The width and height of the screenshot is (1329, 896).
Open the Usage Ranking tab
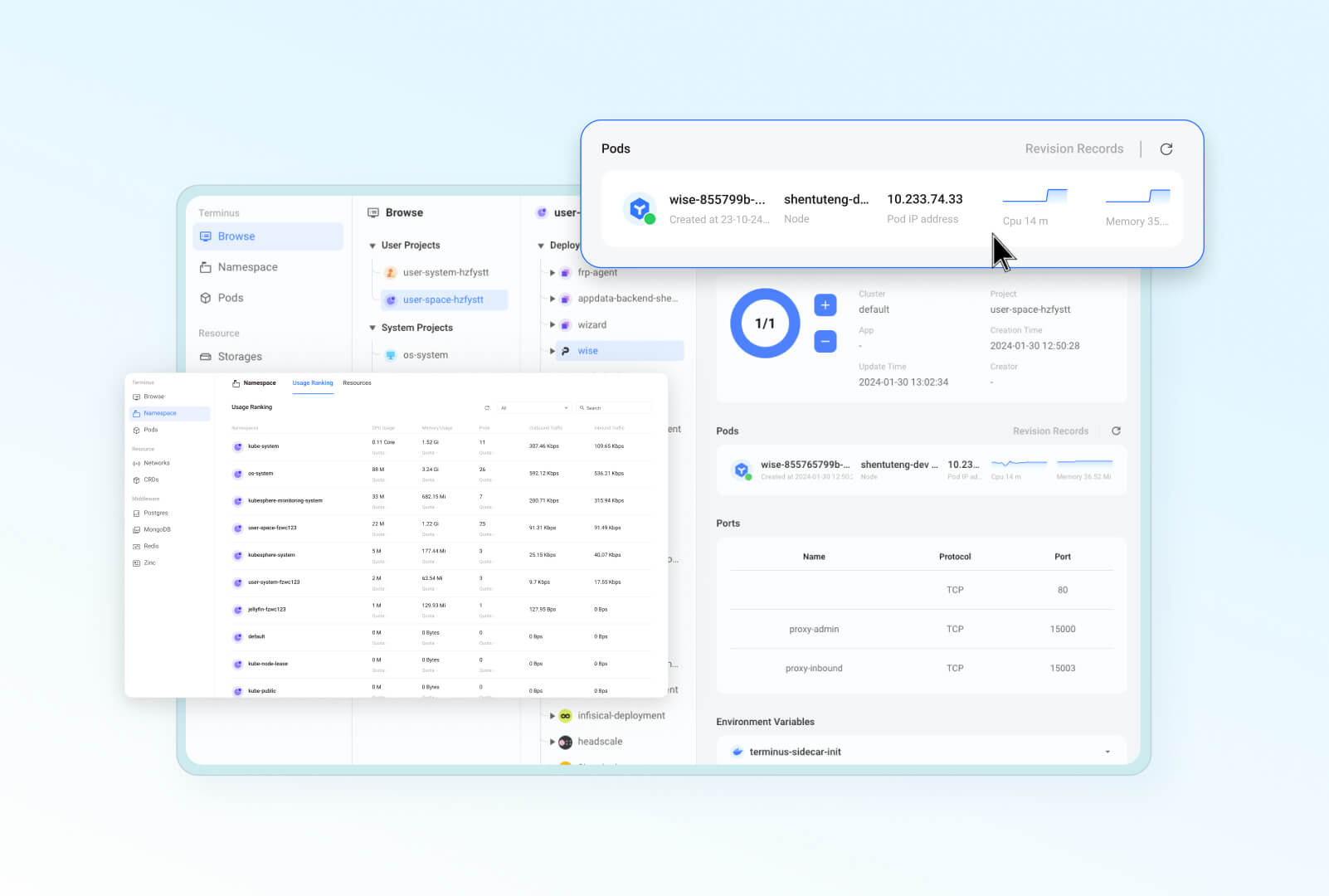(x=313, y=383)
